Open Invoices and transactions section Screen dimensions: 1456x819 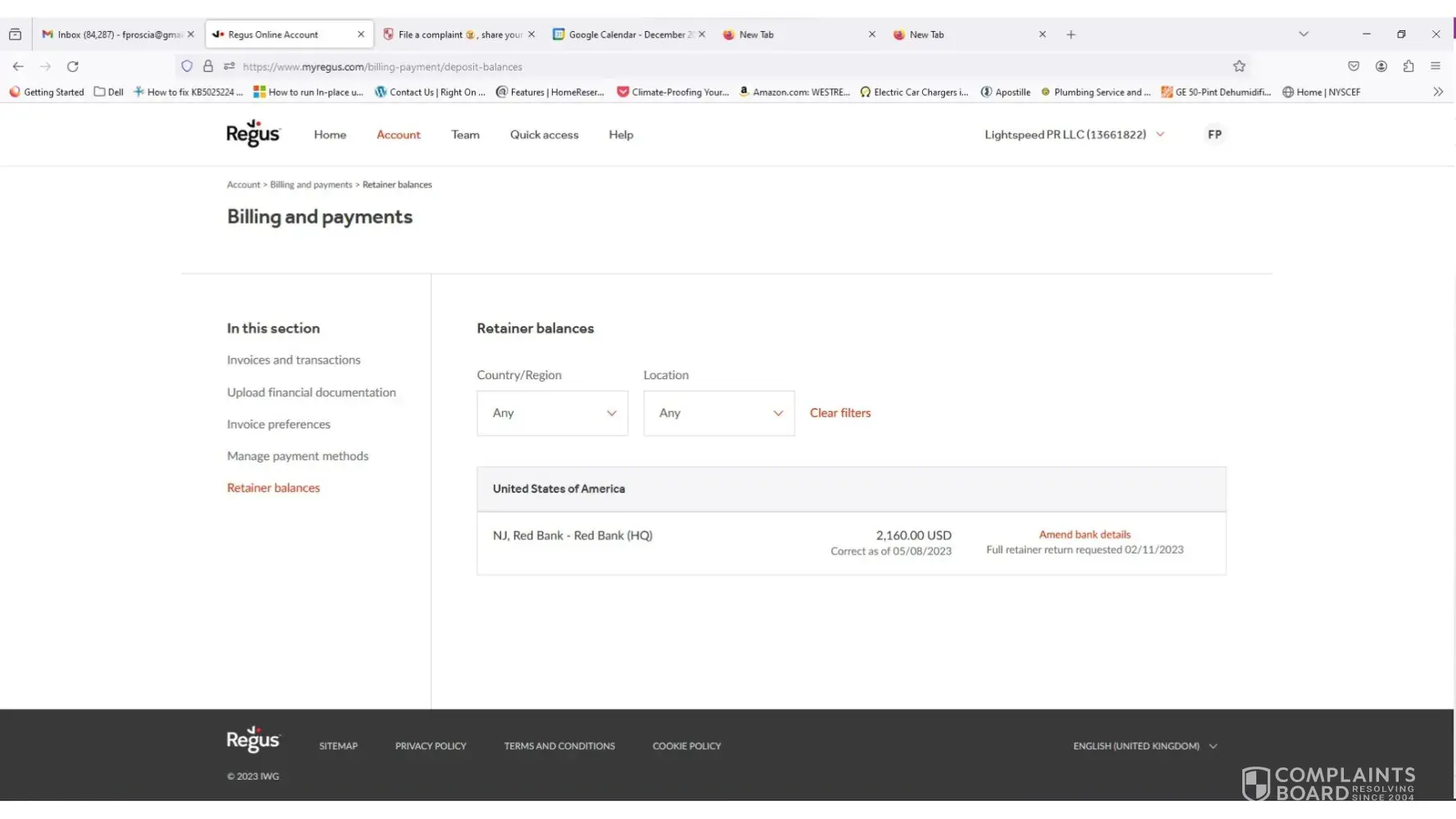pyautogui.click(x=293, y=360)
